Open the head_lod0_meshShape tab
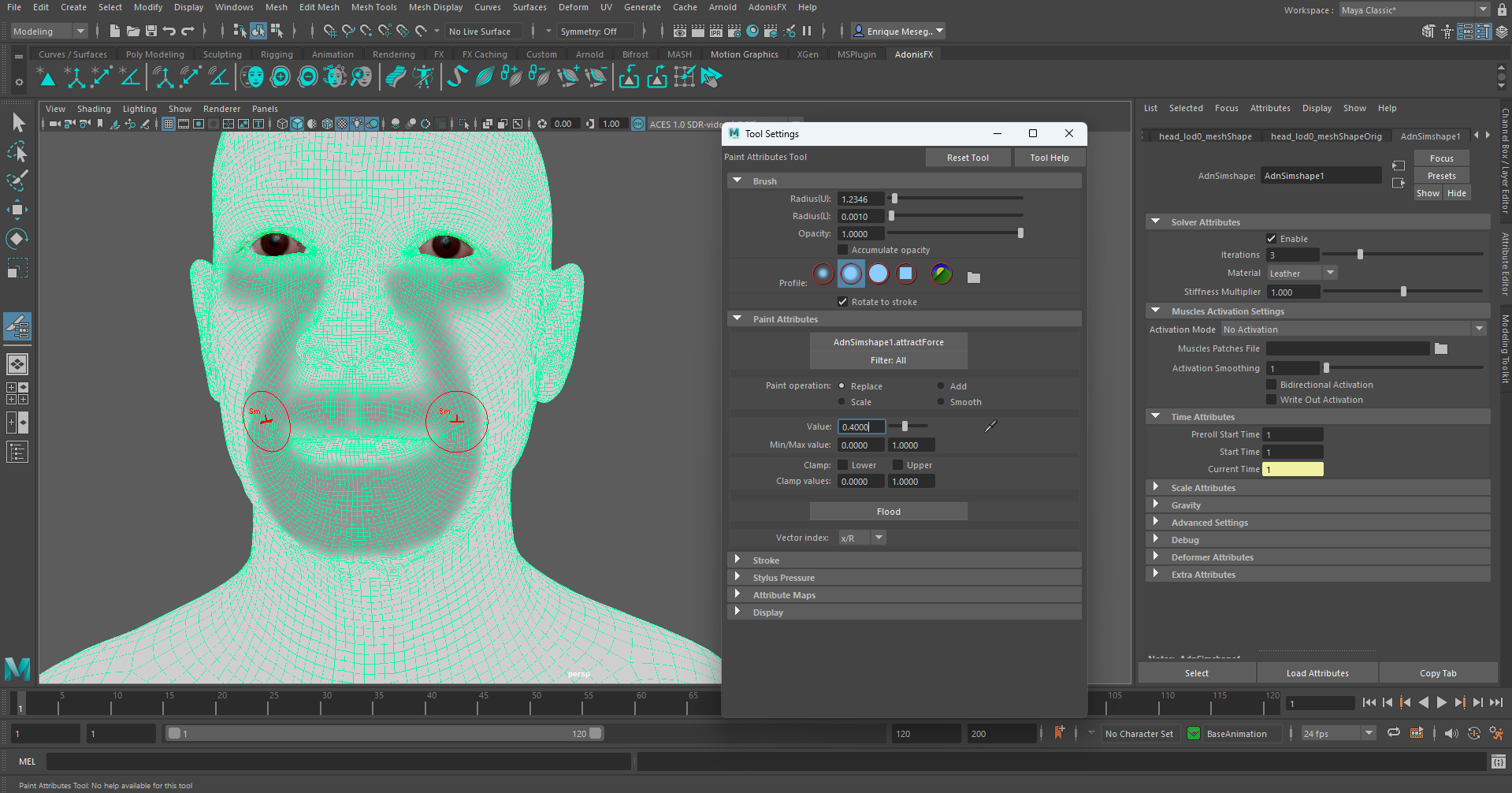This screenshot has height=793, width=1512. pyautogui.click(x=1205, y=136)
